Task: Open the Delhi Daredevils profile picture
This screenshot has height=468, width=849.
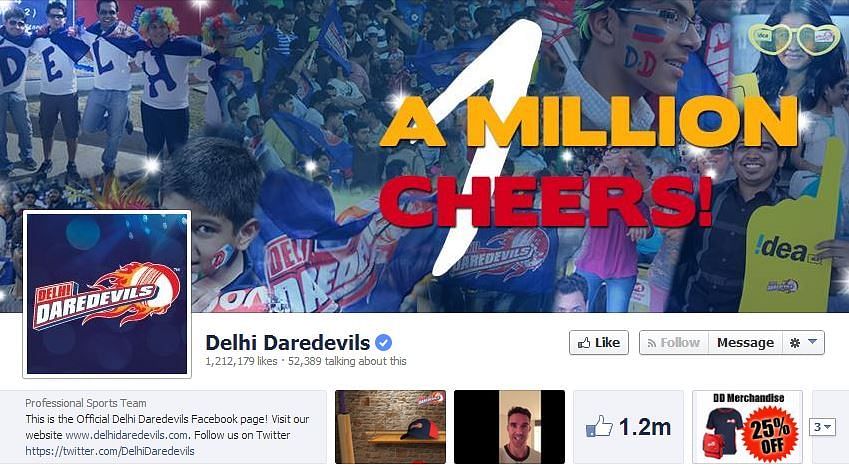Action: pos(107,294)
